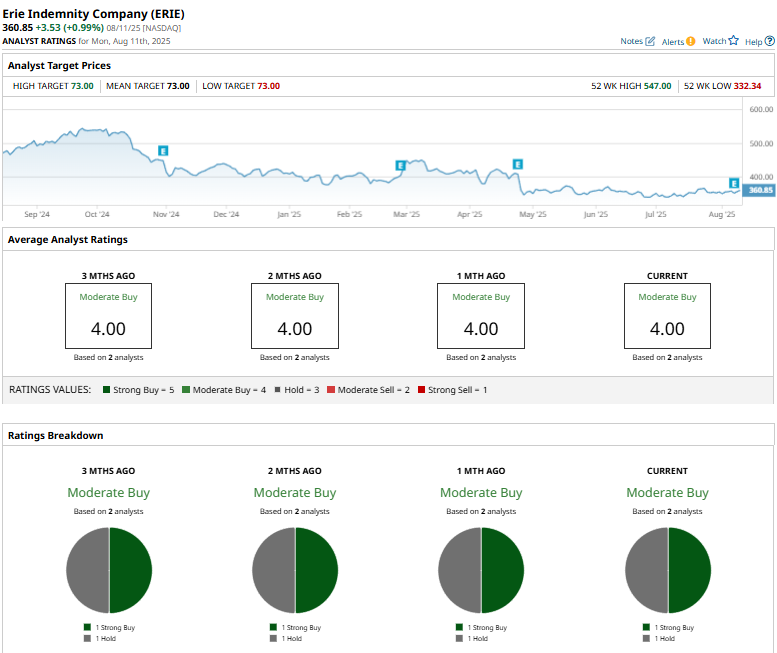Image resolution: width=777 pixels, height=653 pixels.
Task: Click the 1 MTH AGO pie chart
Action: pos(481,570)
